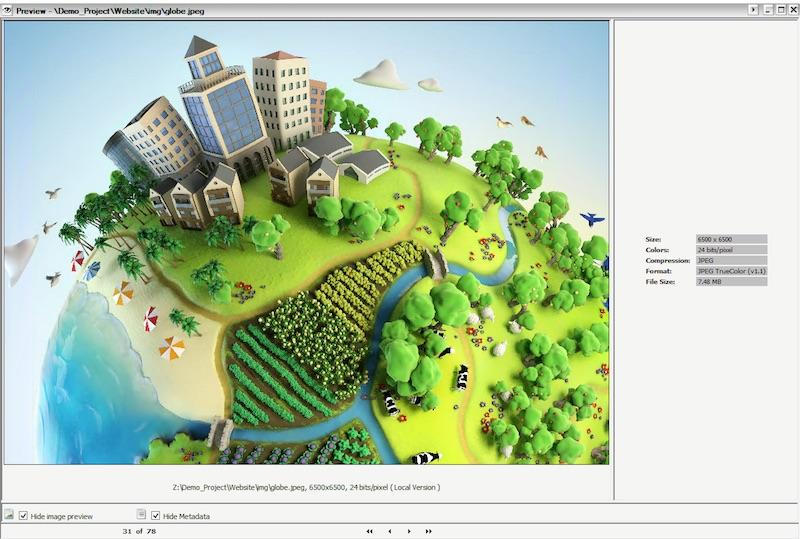Jump to the last image in the set
The image size is (800, 539).
click(429, 531)
